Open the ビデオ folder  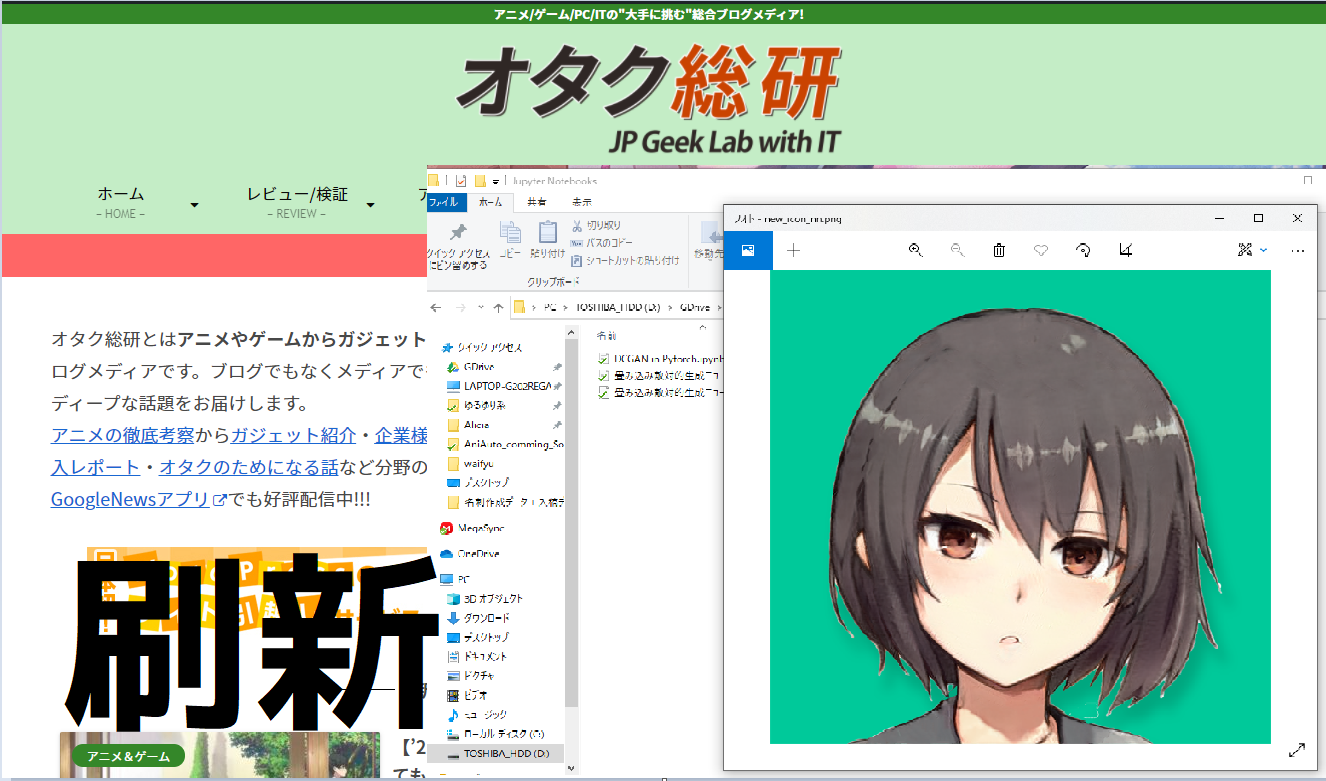pos(467,695)
